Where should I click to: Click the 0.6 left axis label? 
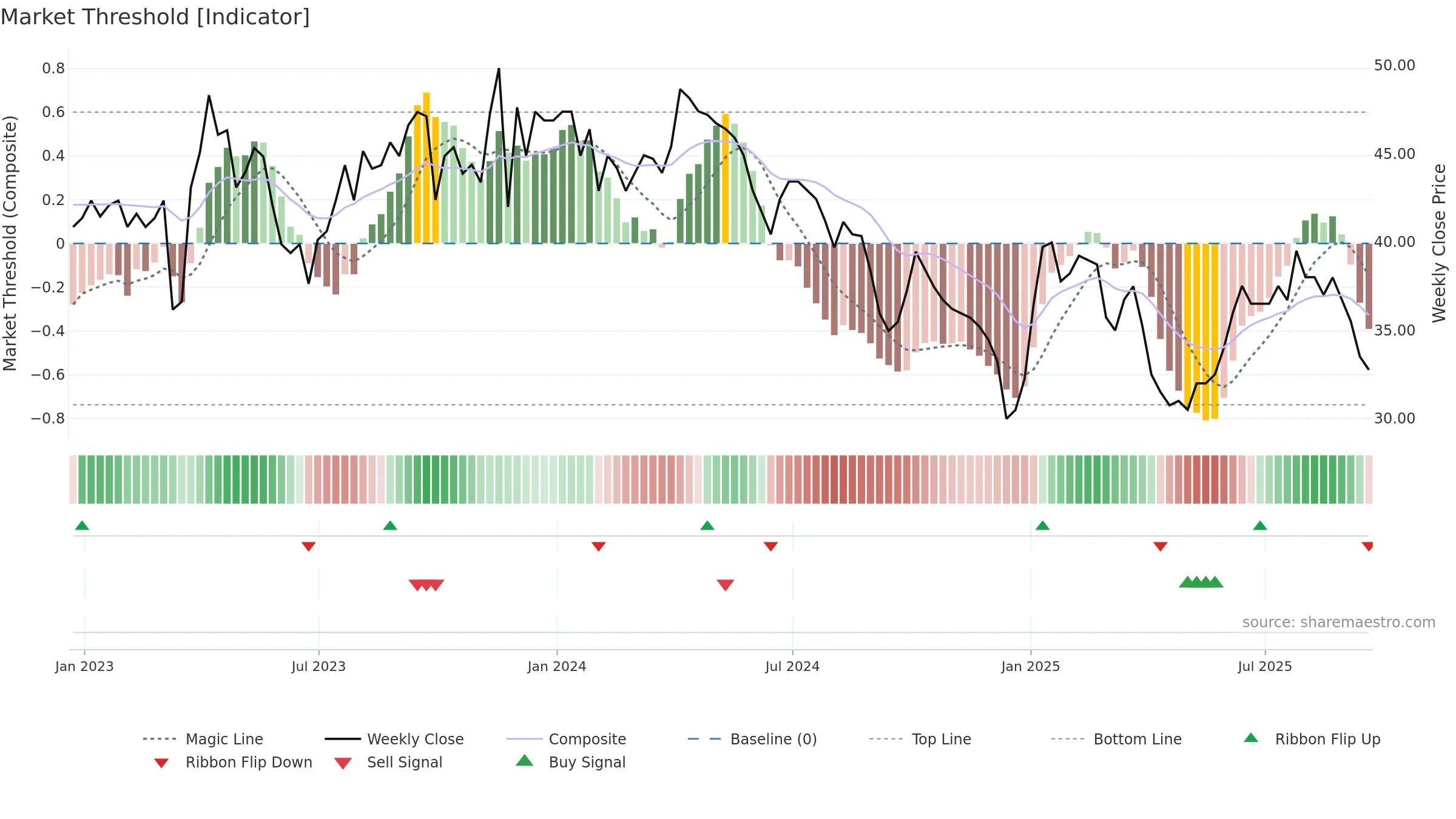[x=53, y=112]
